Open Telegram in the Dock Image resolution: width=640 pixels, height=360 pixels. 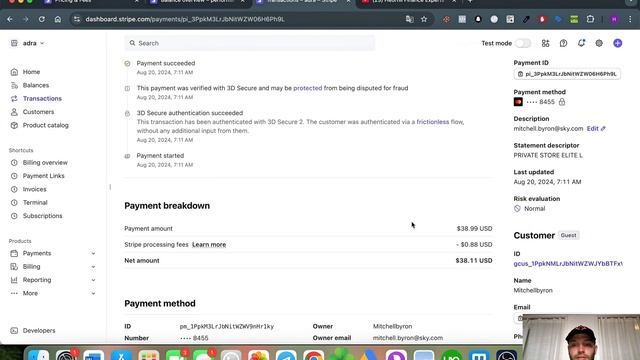tap(286, 355)
